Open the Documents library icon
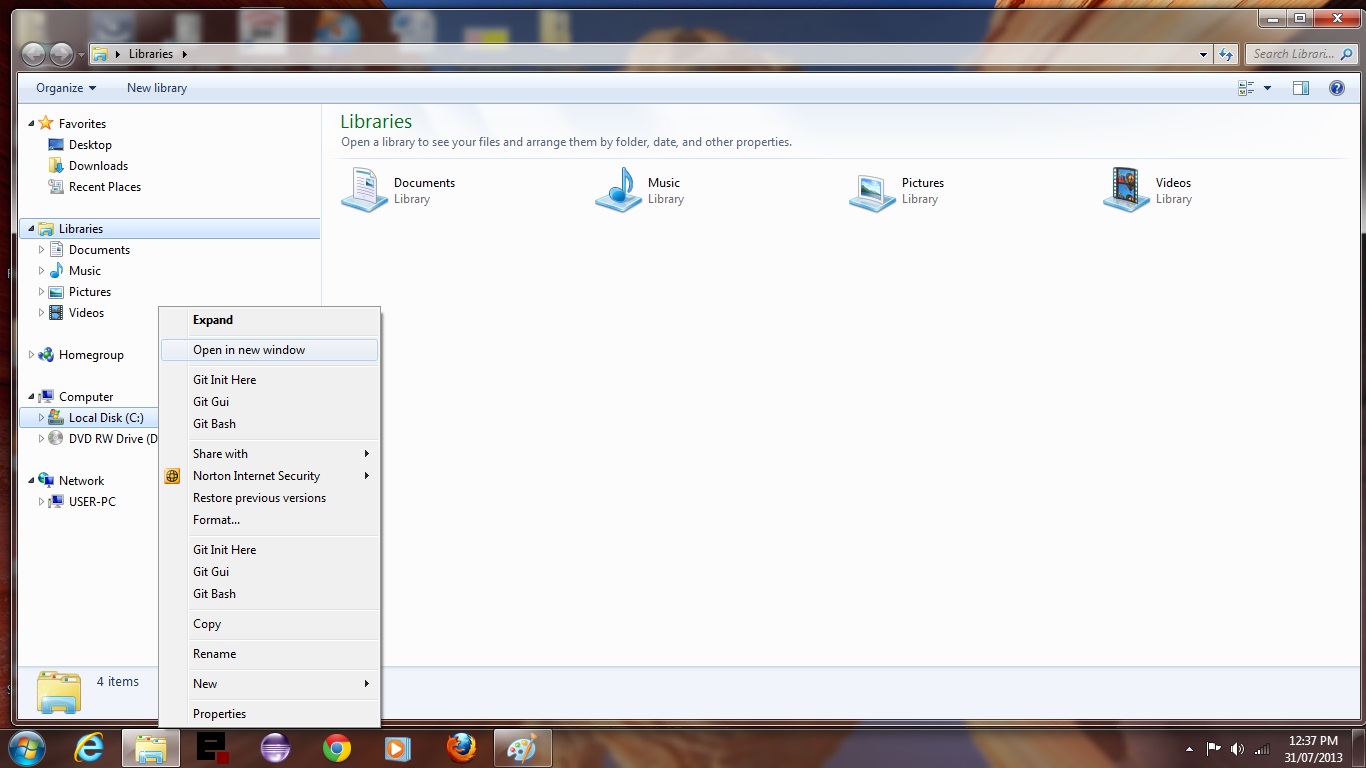Screen dimensions: 1366x768 (364, 189)
